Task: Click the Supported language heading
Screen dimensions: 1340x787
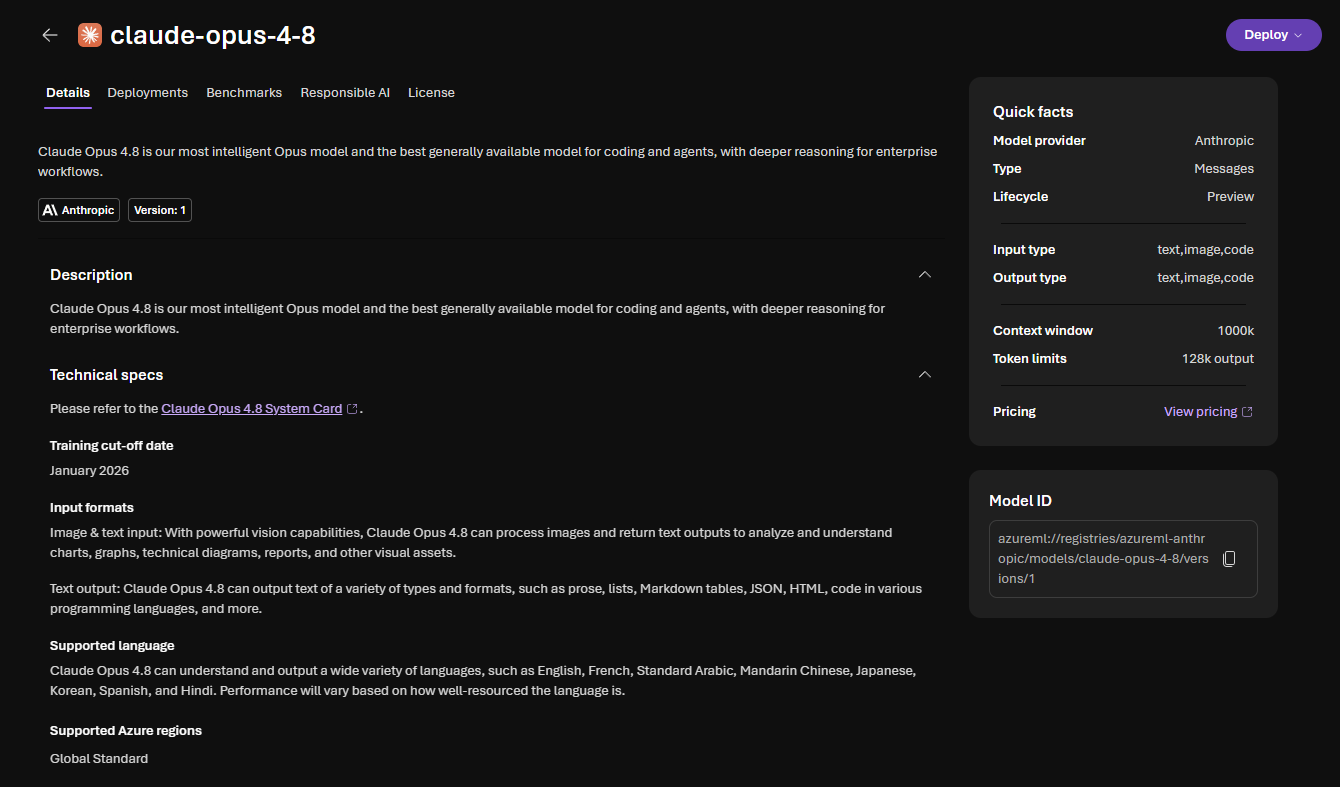Action: pos(112,646)
